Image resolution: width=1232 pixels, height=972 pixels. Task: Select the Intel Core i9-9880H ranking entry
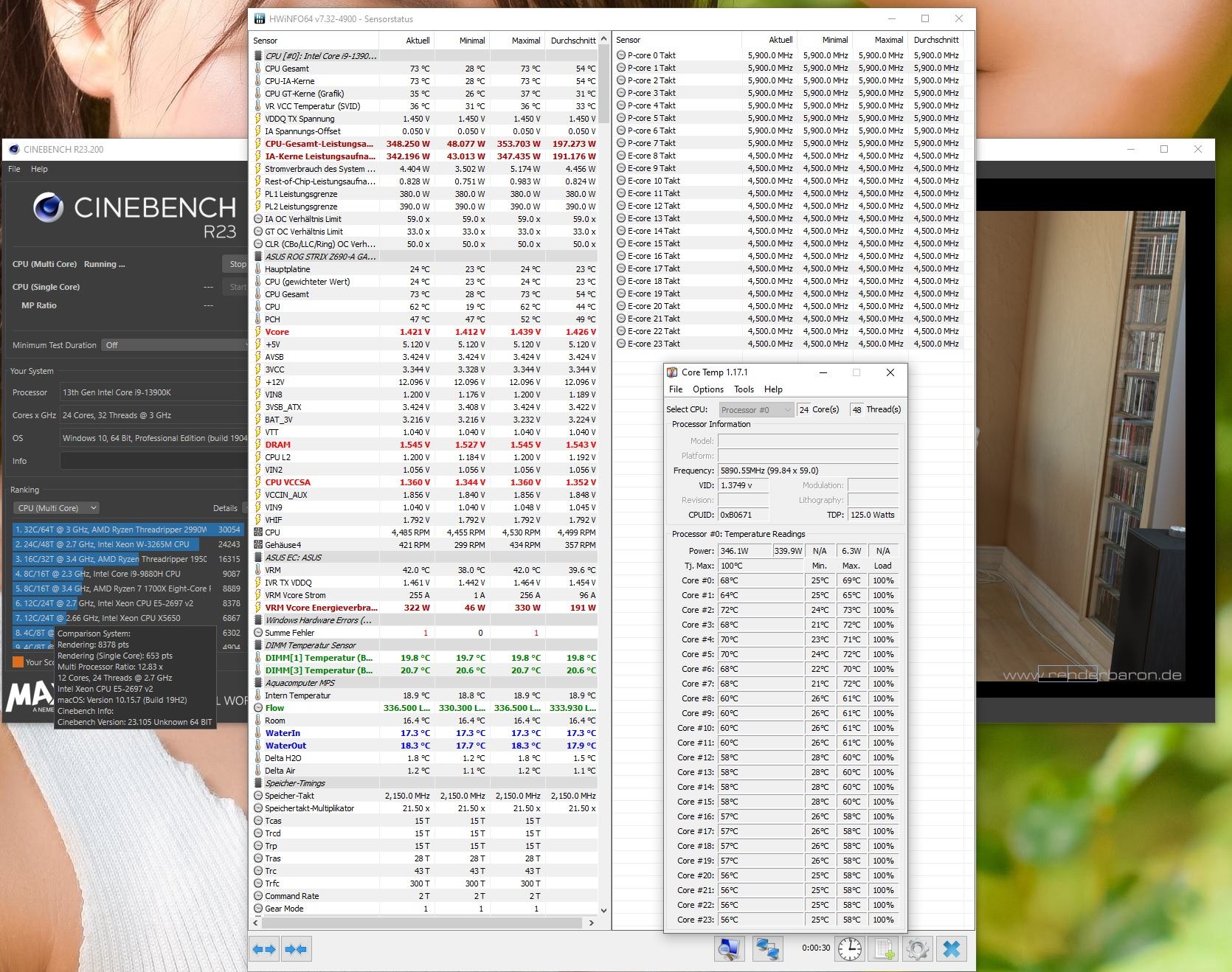128,574
